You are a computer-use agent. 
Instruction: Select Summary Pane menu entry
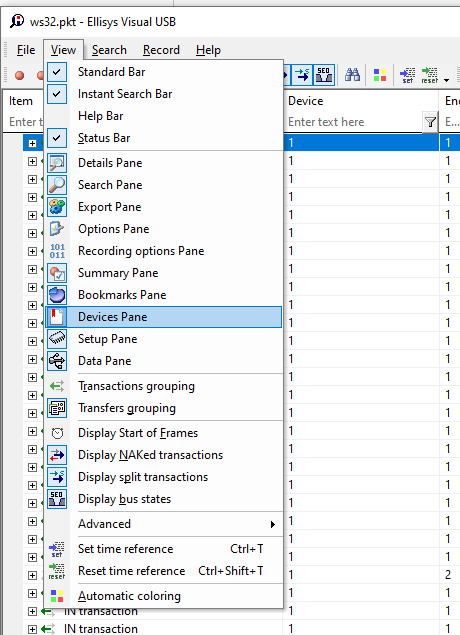(164, 273)
